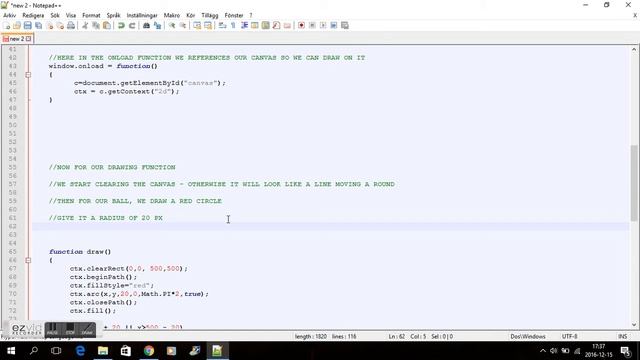Start macro recording red button
This screenshot has height=360, width=640.
[x=301, y=25]
